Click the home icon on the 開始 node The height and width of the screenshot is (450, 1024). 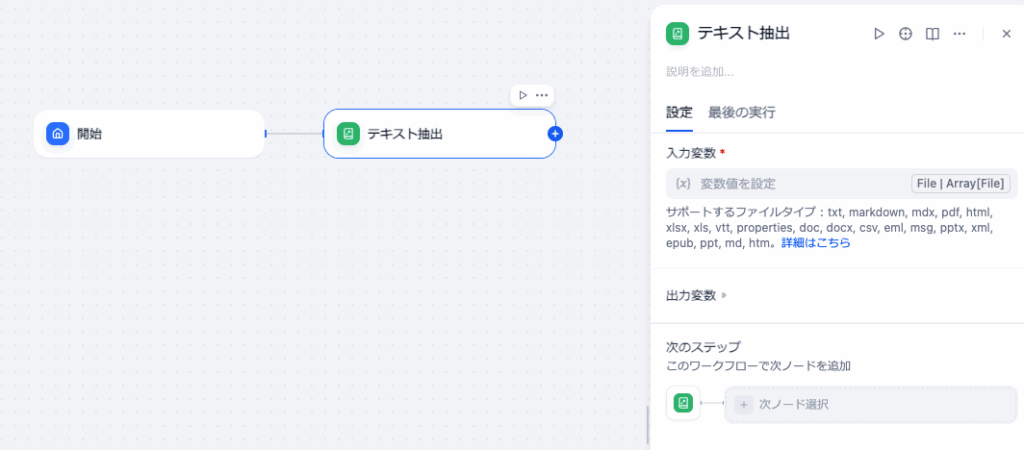(58, 134)
